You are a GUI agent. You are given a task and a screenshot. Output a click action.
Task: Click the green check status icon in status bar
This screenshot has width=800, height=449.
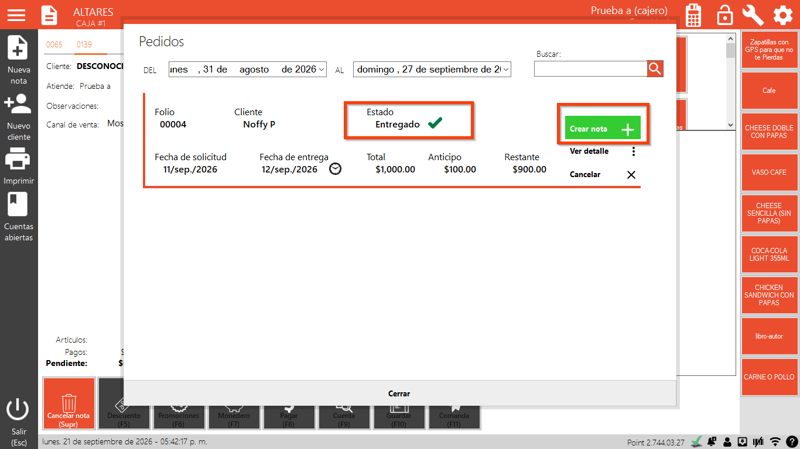click(x=696, y=441)
